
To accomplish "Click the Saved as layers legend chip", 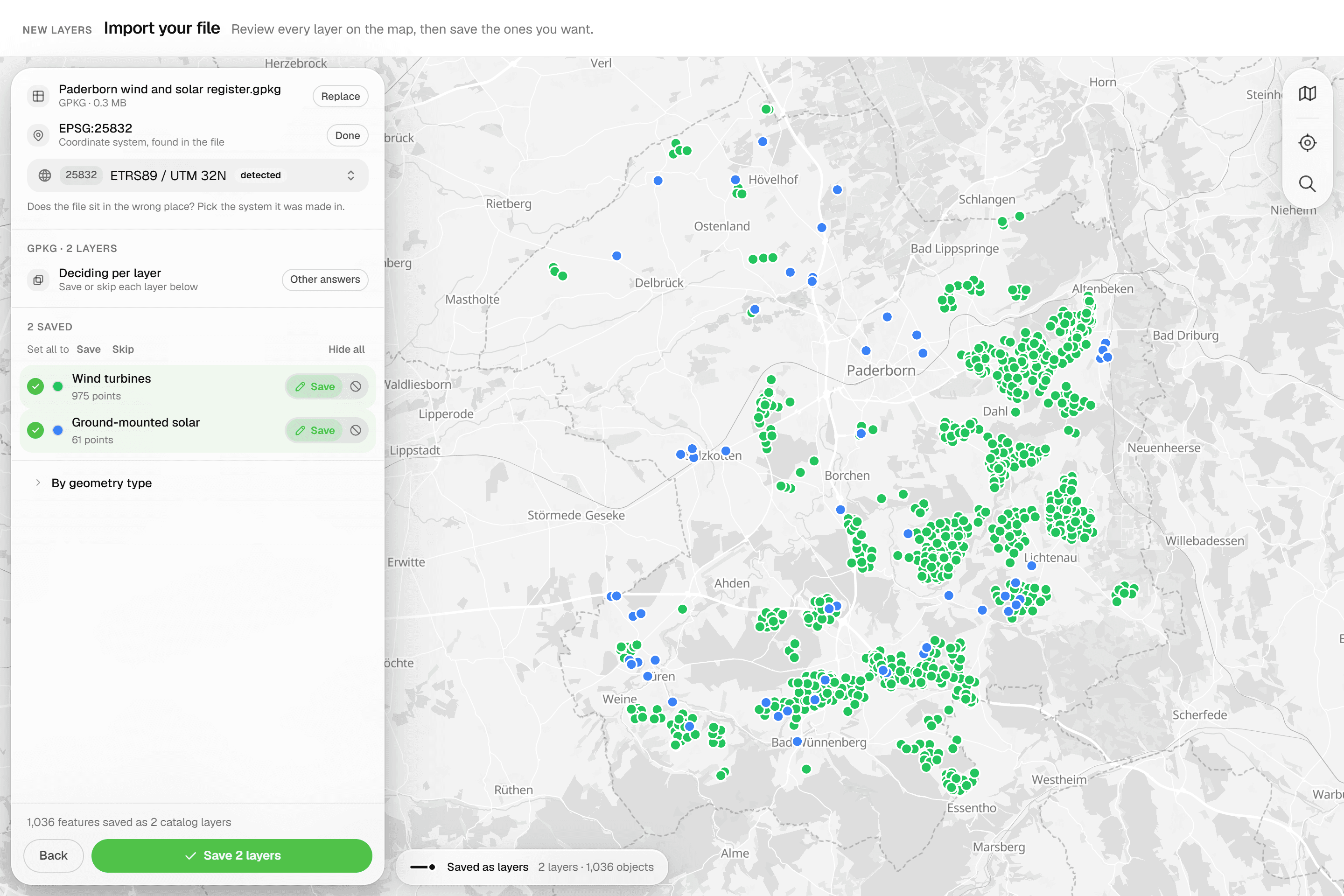I will coord(532,867).
